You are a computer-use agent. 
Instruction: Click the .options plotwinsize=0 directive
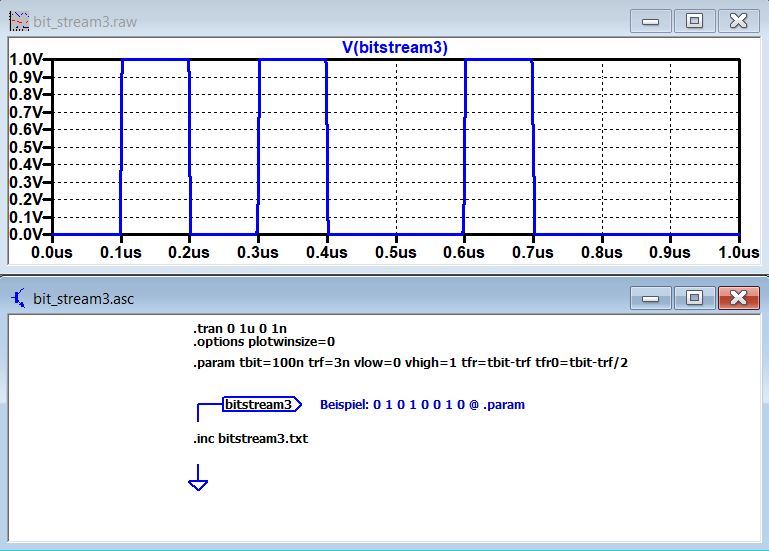pyautogui.click(x=264, y=341)
